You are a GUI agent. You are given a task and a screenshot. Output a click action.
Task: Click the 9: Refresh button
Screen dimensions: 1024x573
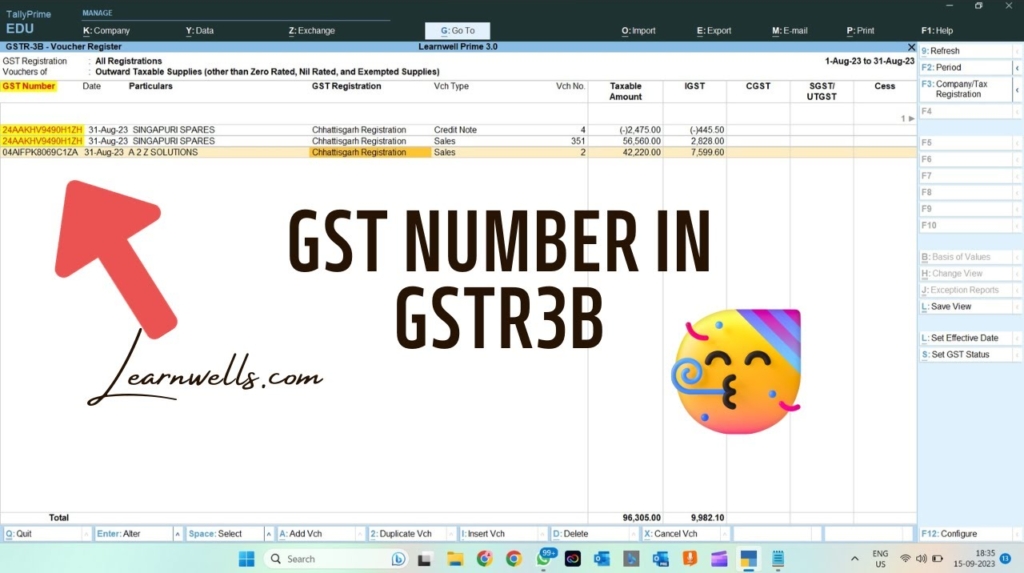point(965,51)
